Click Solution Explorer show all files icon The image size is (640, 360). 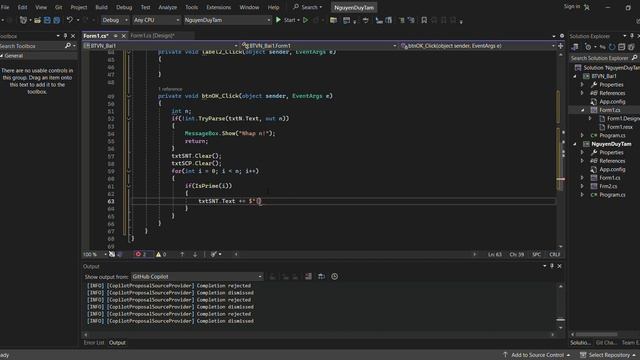(x=631, y=47)
